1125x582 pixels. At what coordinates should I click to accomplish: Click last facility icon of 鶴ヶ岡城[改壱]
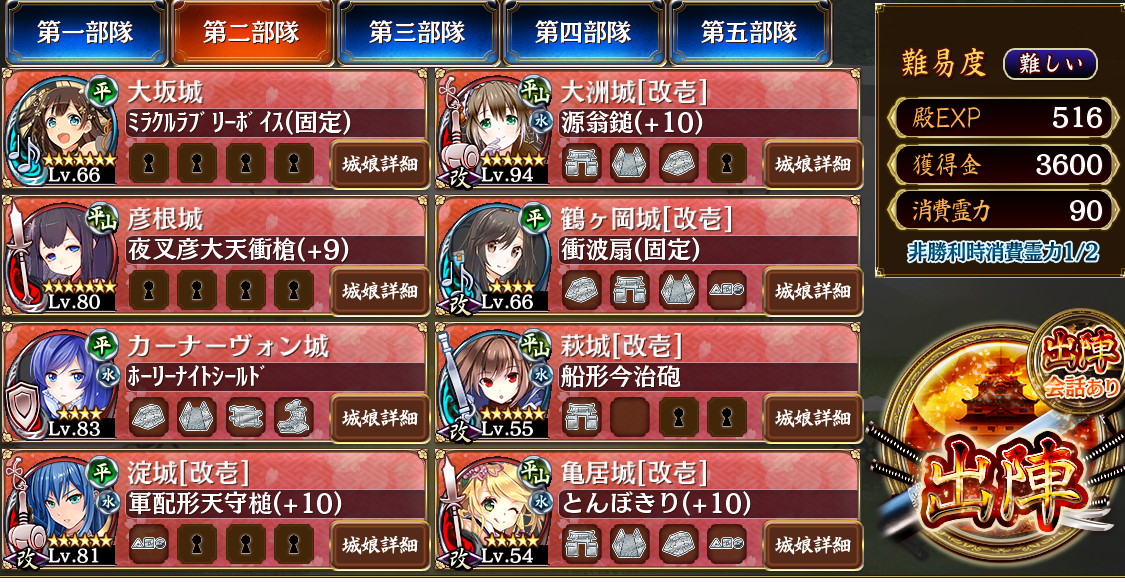pos(726,290)
